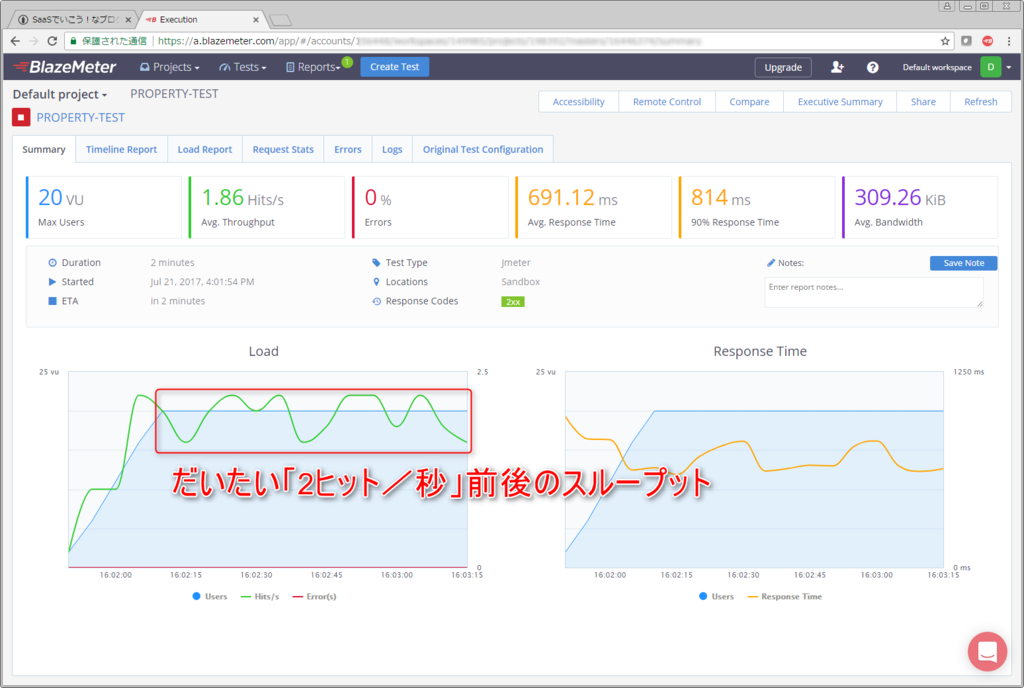Click the PROPERTY-TEST breadcrumb text
Screen dimensions: 1024x688
coord(174,94)
